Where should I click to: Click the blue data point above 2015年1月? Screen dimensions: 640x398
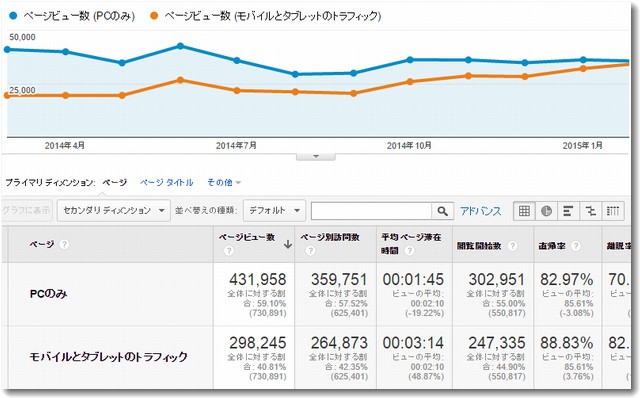(x=583, y=60)
